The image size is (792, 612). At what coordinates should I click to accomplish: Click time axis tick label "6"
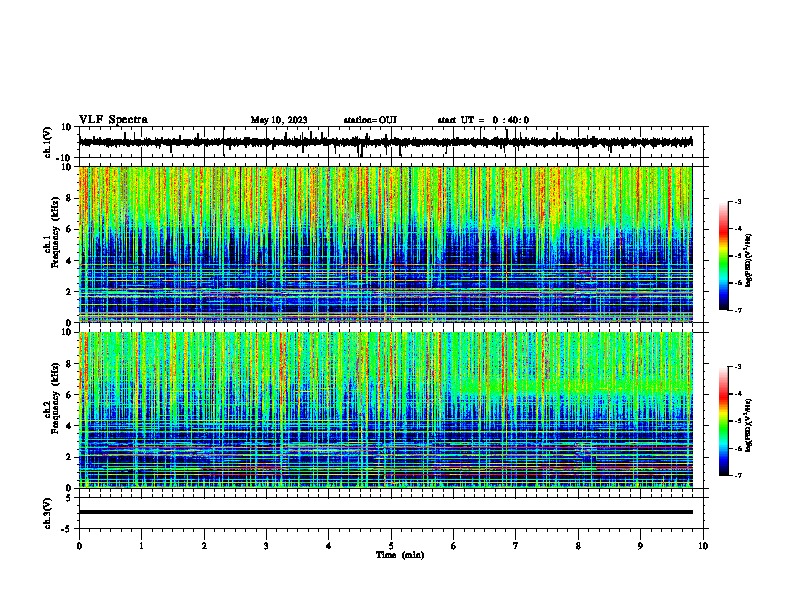[x=454, y=546]
